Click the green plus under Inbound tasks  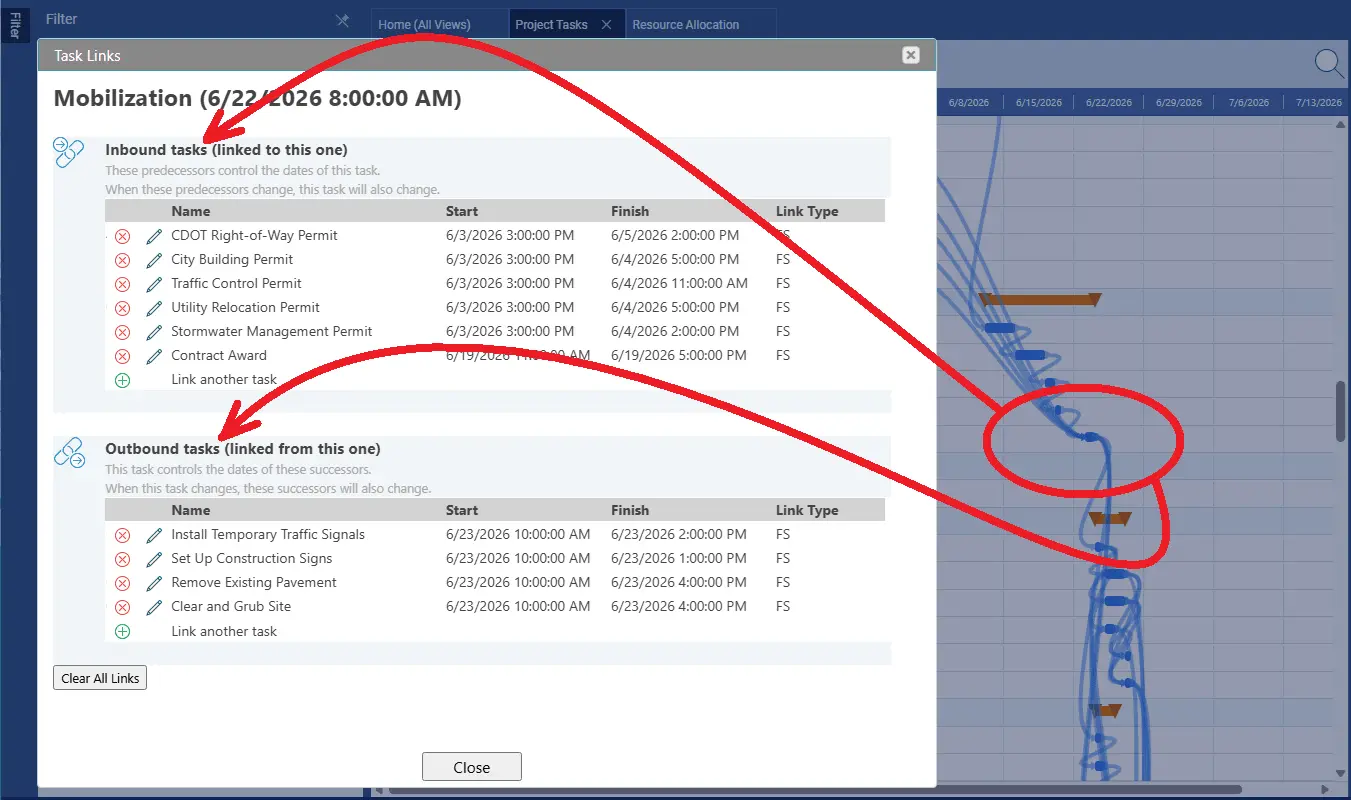(x=122, y=381)
